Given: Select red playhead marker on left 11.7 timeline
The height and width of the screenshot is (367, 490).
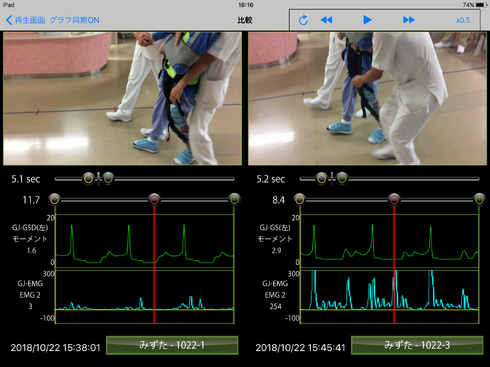Looking at the screenshot, I should (154, 200).
